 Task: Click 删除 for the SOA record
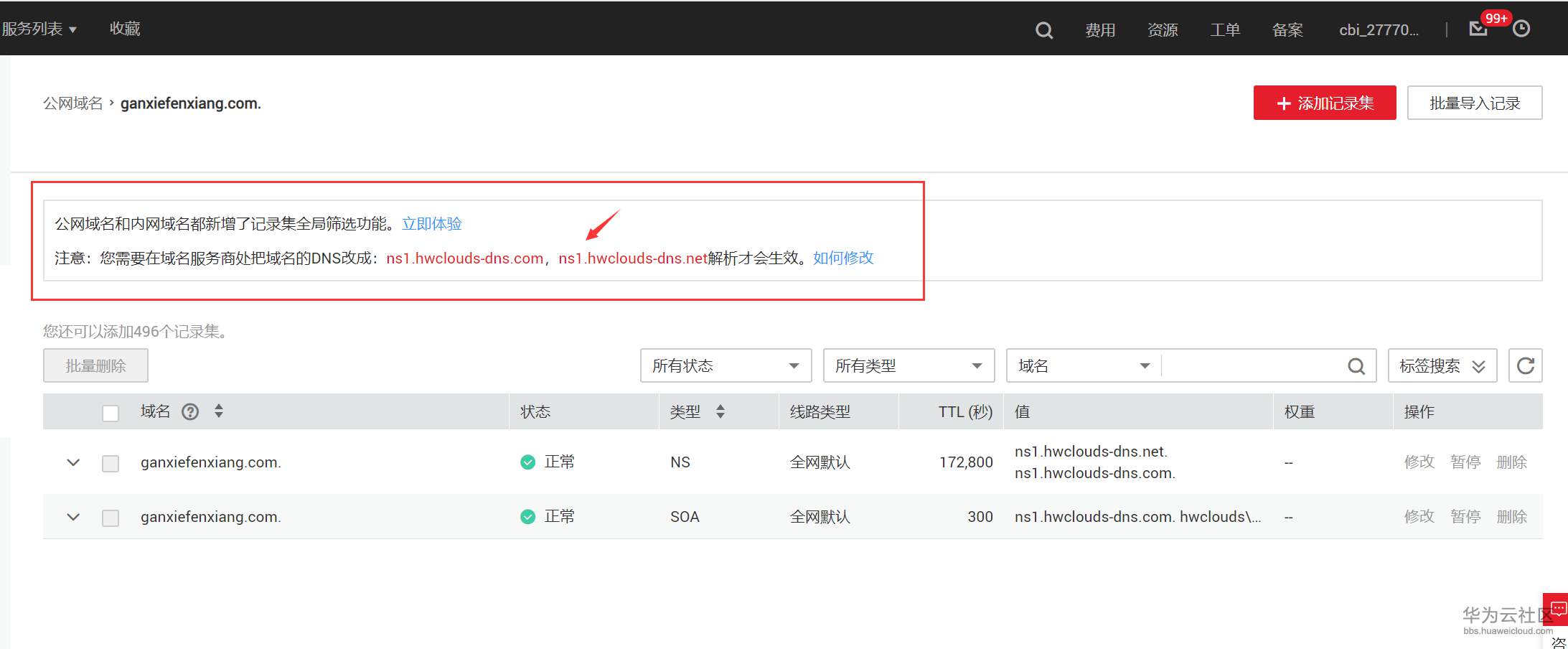[x=1511, y=517]
